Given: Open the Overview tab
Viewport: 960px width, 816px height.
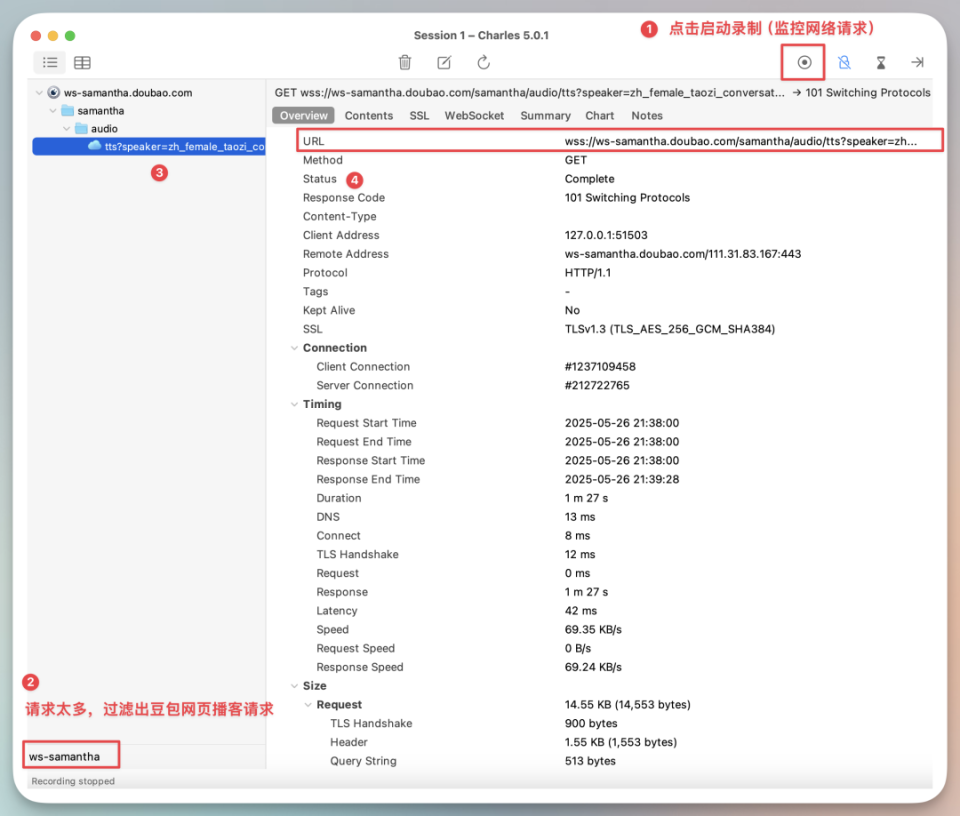Looking at the screenshot, I should pyautogui.click(x=304, y=116).
